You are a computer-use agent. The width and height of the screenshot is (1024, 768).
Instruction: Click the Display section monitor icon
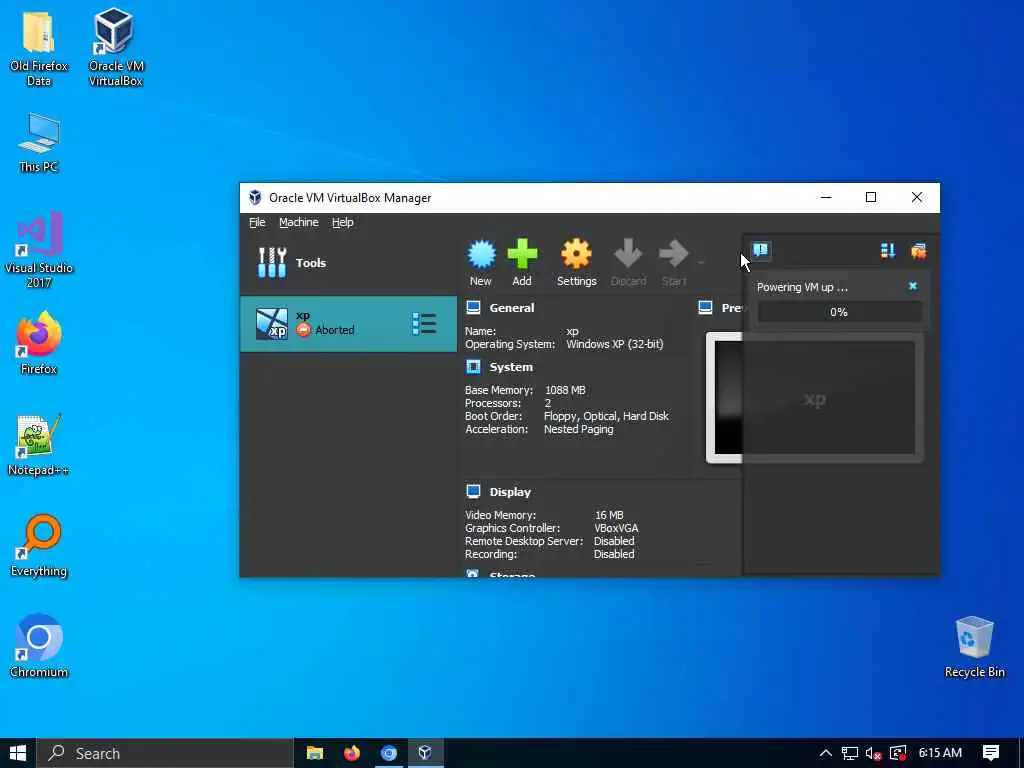coord(473,492)
